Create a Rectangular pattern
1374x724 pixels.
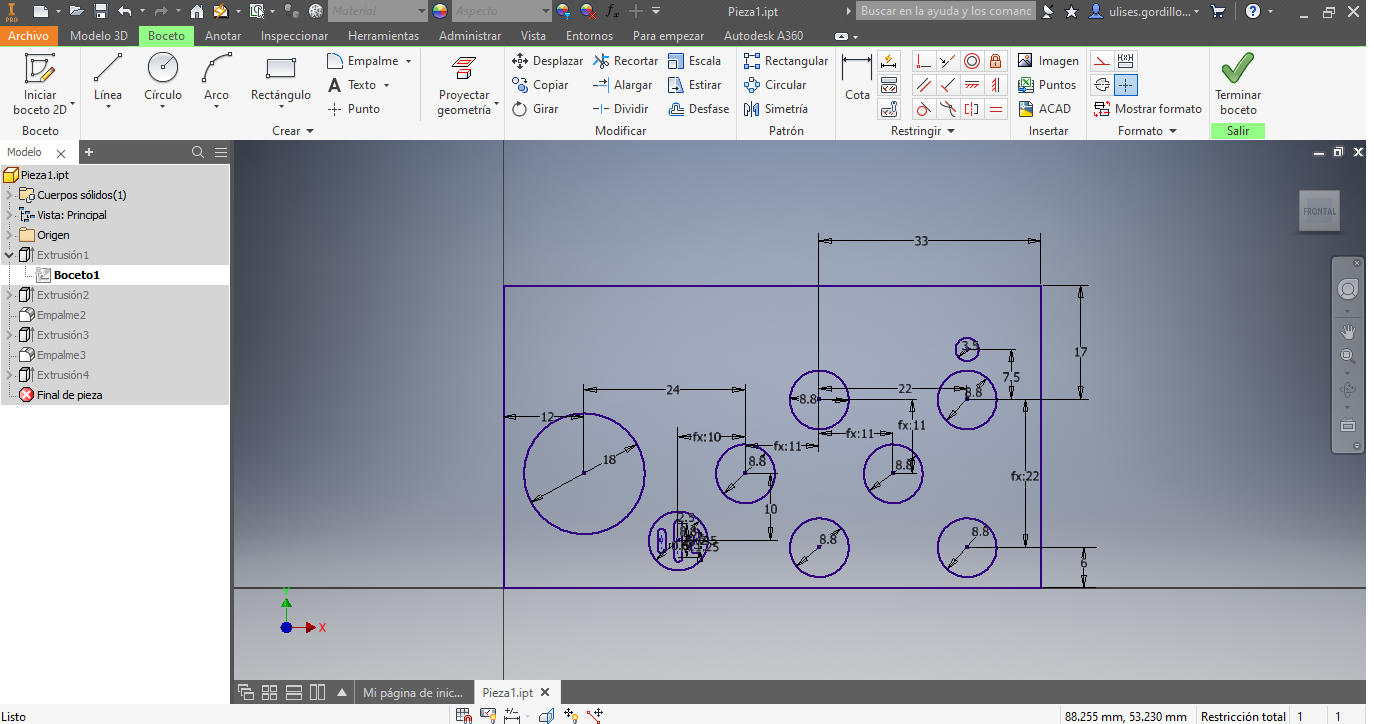pyautogui.click(x=786, y=61)
